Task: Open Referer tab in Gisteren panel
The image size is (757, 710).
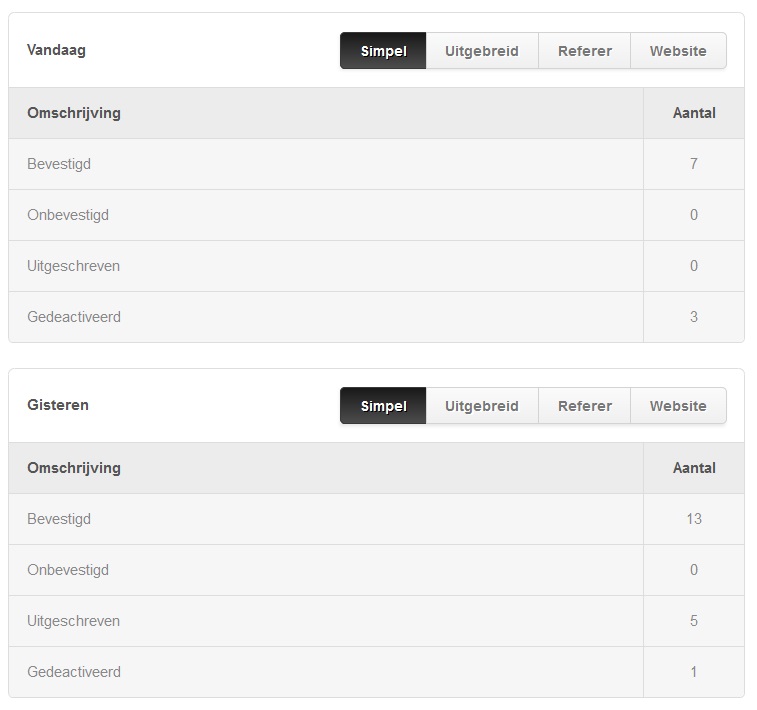Action: 585,405
